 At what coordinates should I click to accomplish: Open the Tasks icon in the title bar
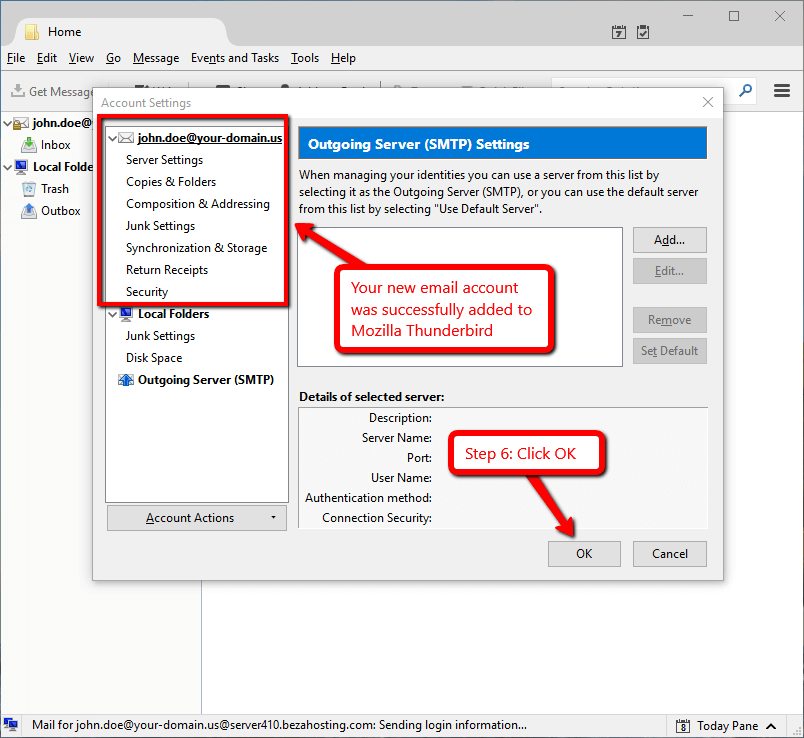[643, 32]
